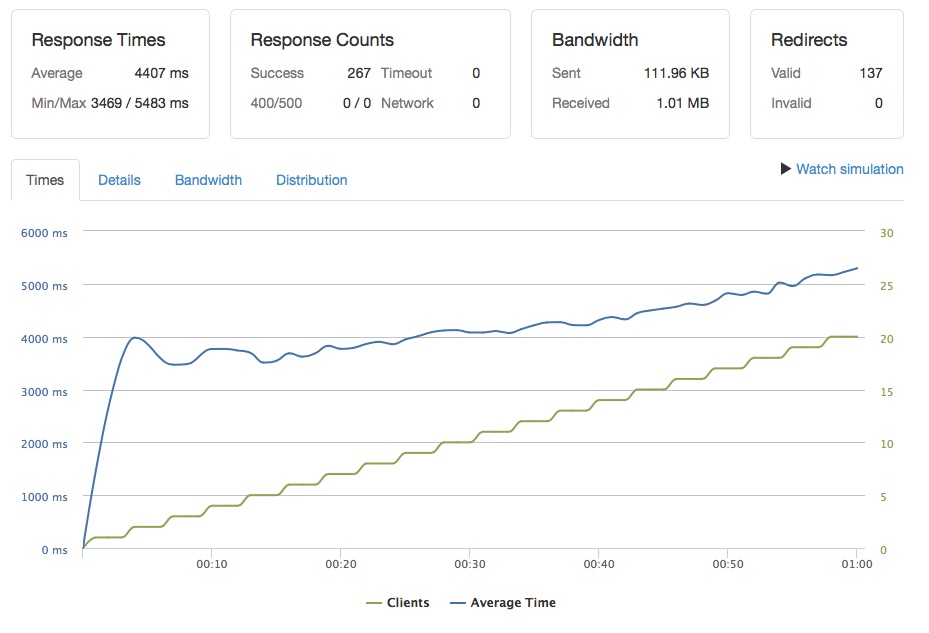The height and width of the screenshot is (633, 929).
Task: Click the Watch simulation play triangle icon
Action: [x=786, y=169]
